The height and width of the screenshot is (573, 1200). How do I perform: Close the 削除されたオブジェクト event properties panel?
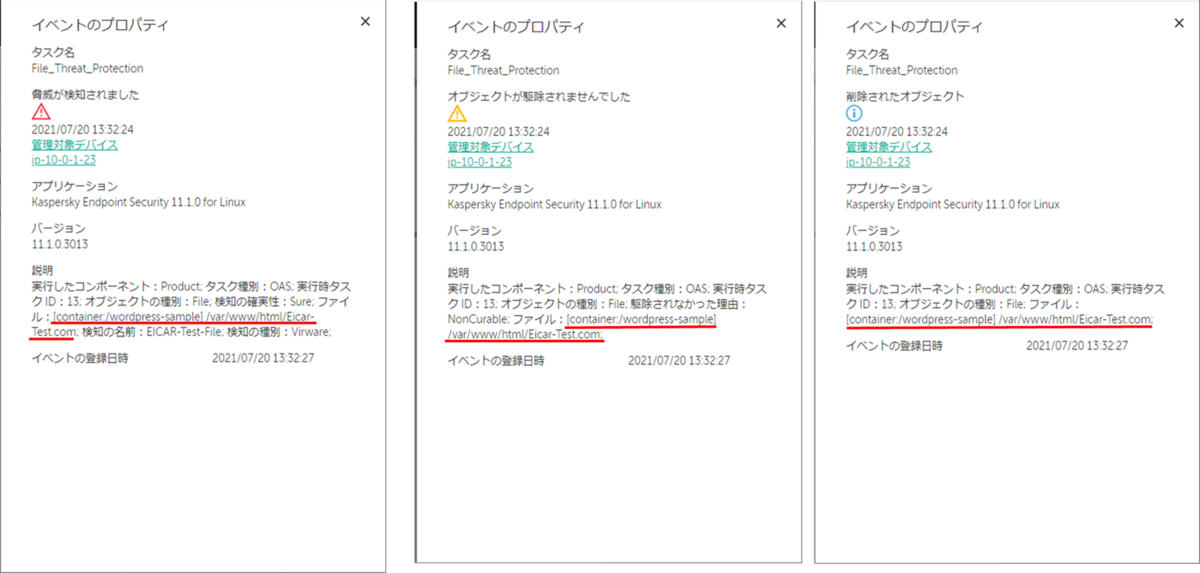coord(1178,22)
